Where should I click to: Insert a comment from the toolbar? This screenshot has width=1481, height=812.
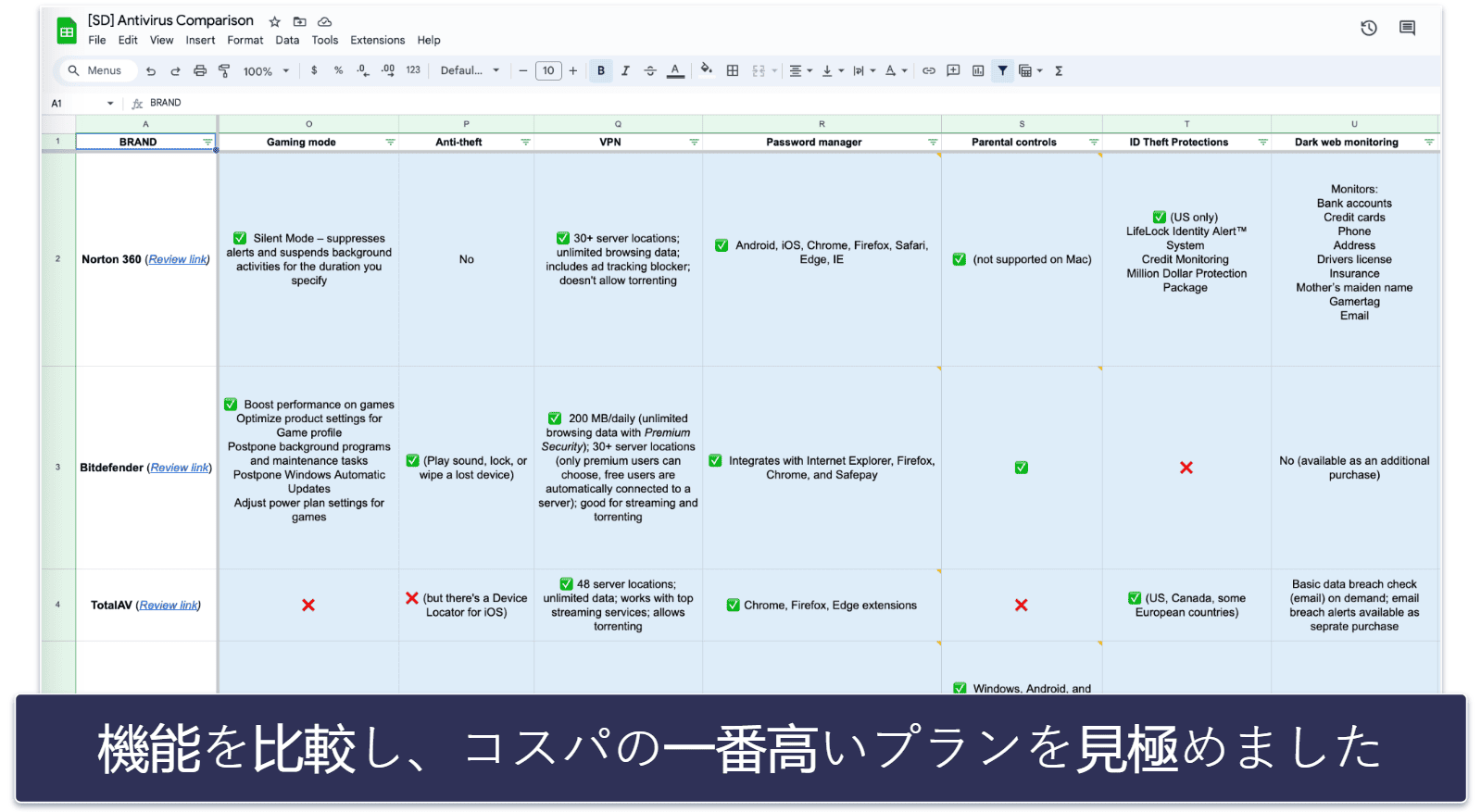(953, 70)
